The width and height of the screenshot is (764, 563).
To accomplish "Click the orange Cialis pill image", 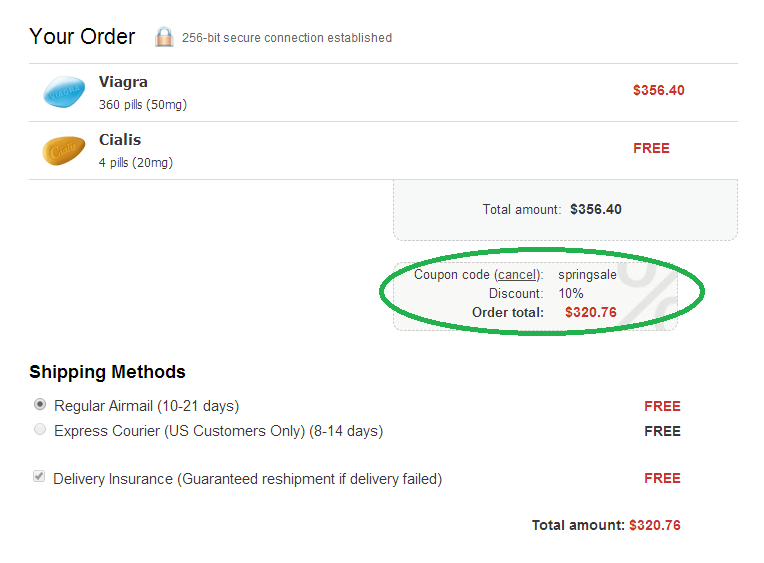I will point(64,150).
